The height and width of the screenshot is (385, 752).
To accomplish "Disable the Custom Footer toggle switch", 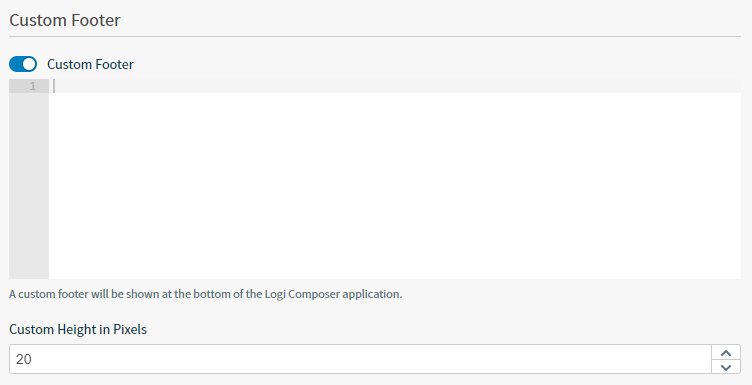I will click(23, 64).
